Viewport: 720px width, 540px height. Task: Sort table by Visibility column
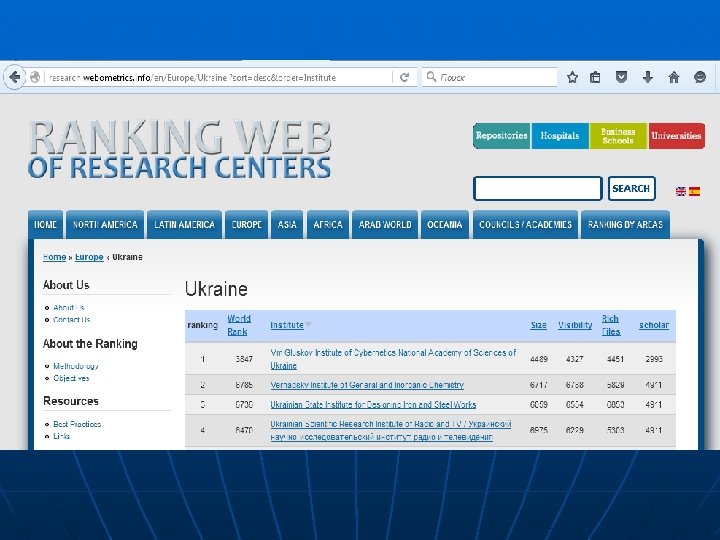[575, 325]
